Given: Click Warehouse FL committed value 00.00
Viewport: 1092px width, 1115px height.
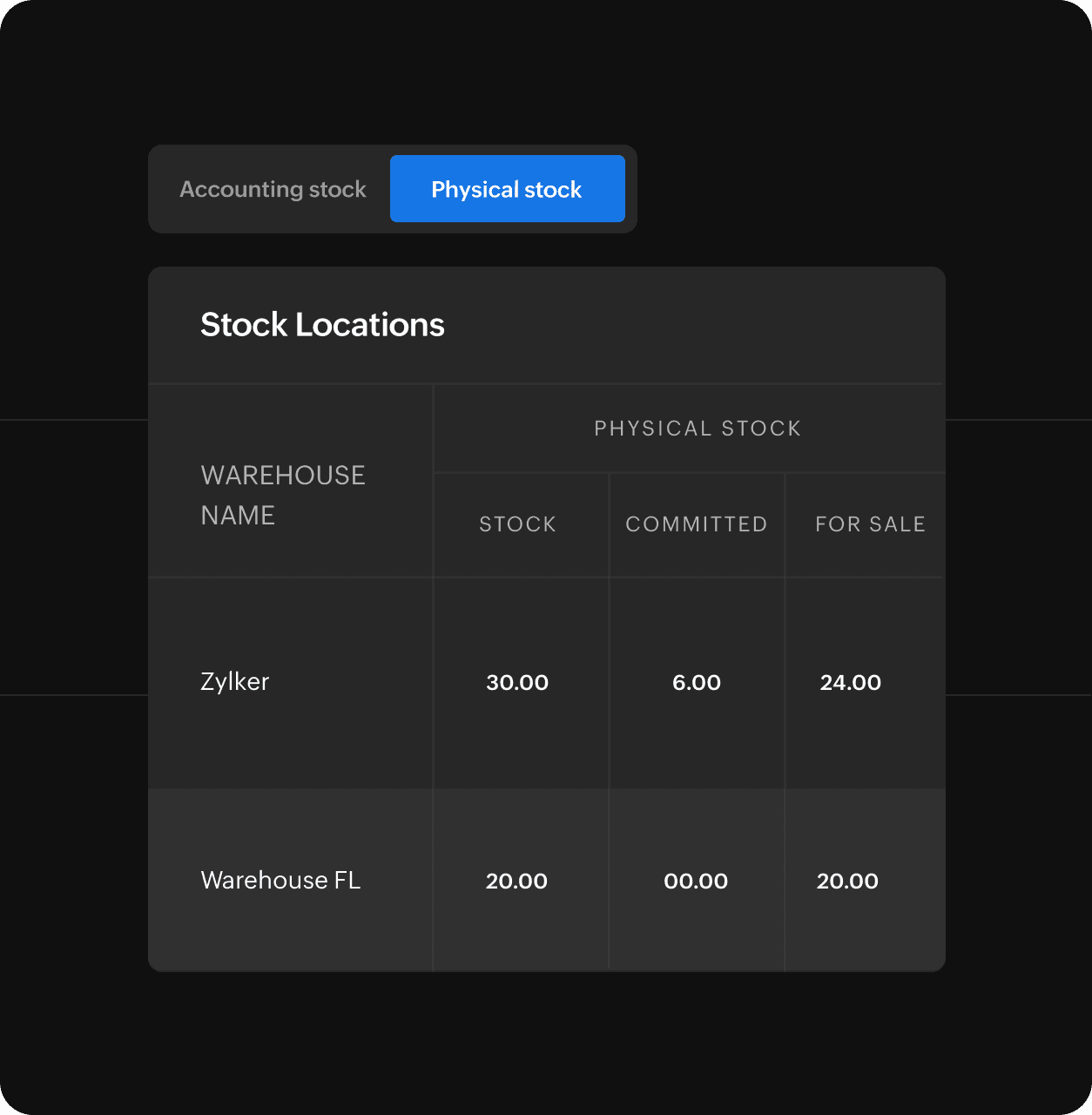Looking at the screenshot, I should tap(695, 881).
